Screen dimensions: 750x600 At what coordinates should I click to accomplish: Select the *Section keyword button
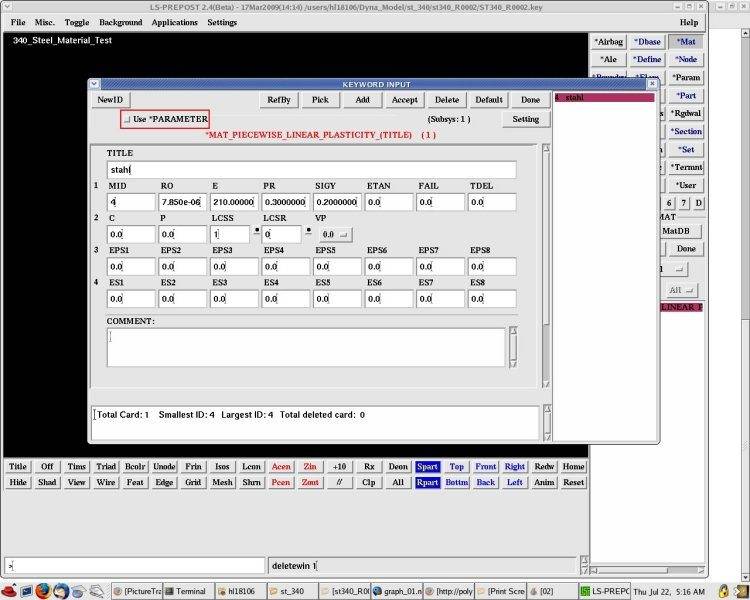tap(686, 132)
